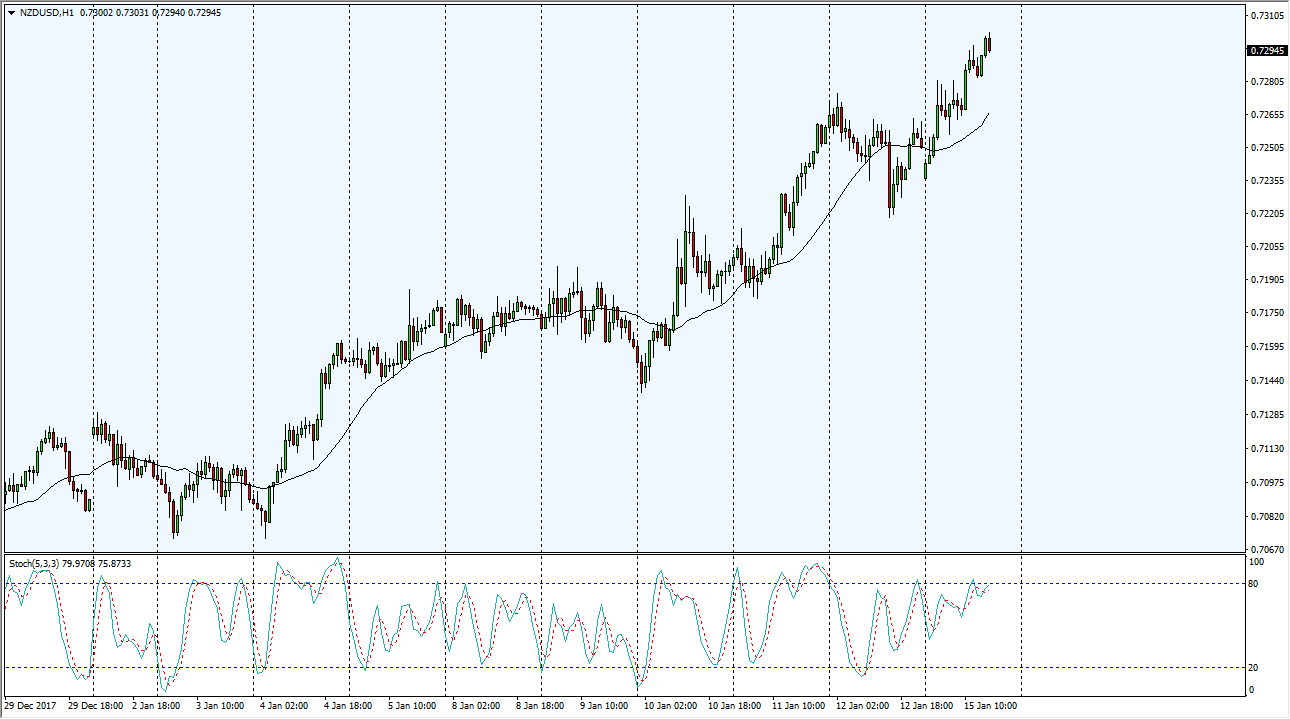
Task: Click the high price 0.73031 in chart header
Action: (138, 13)
